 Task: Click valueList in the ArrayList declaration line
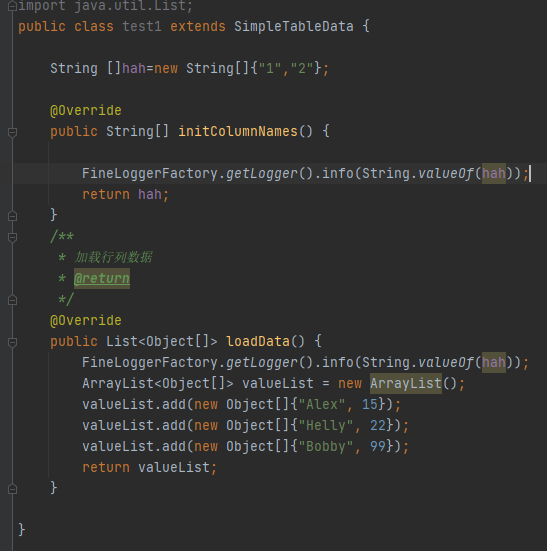[x=278, y=383]
